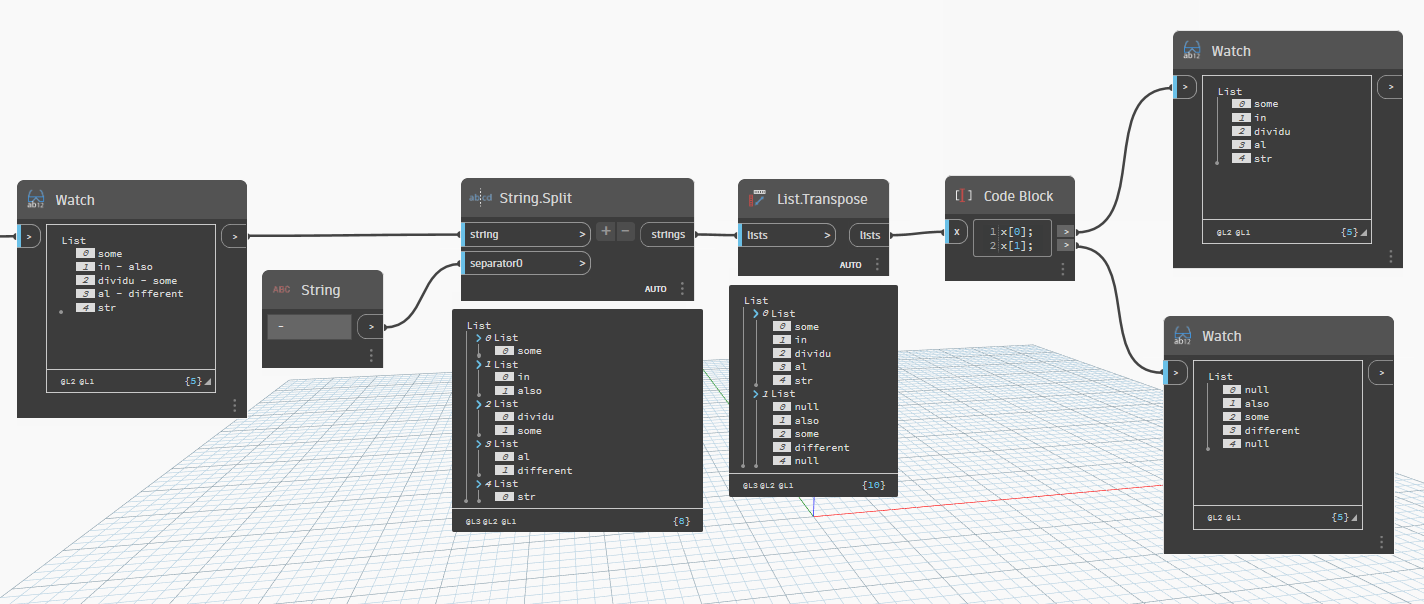
Task: Collapse '2 List' in String.Split preview
Action: click(x=479, y=404)
